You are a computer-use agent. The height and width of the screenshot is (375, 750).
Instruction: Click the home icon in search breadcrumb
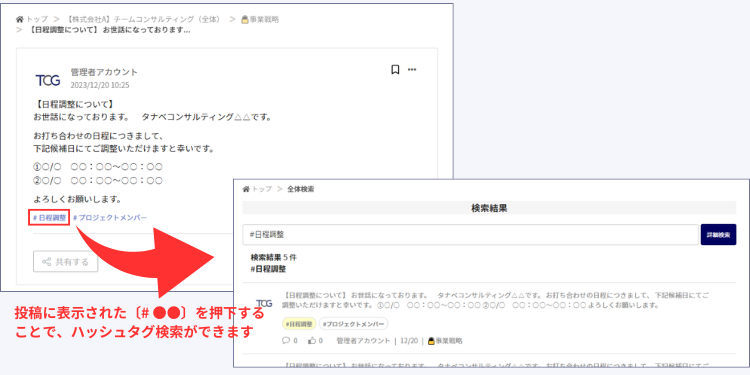tap(246, 189)
